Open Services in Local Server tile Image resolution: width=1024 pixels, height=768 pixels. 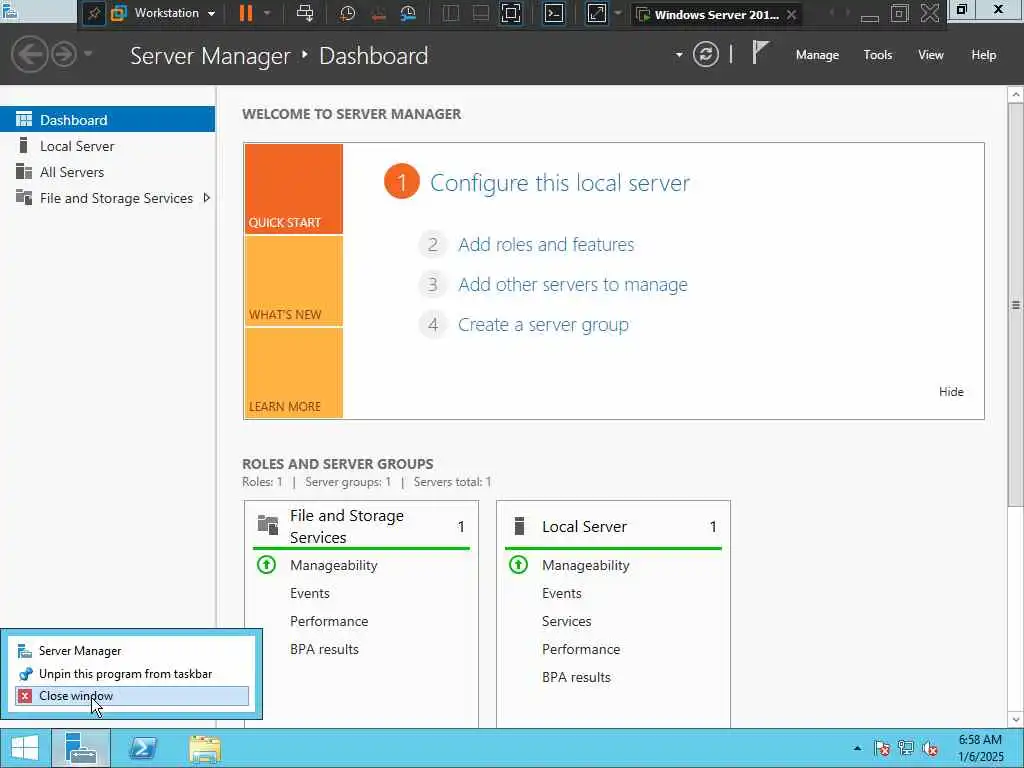566,621
